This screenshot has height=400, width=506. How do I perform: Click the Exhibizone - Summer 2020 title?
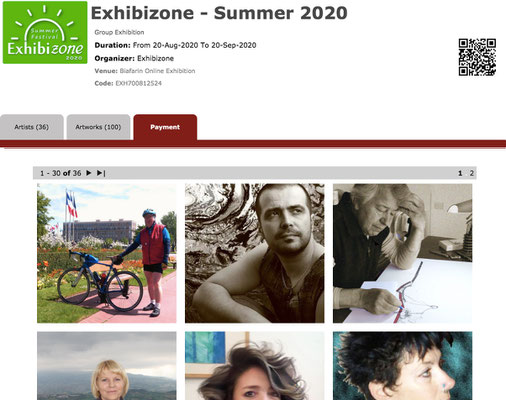pyautogui.click(x=219, y=13)
